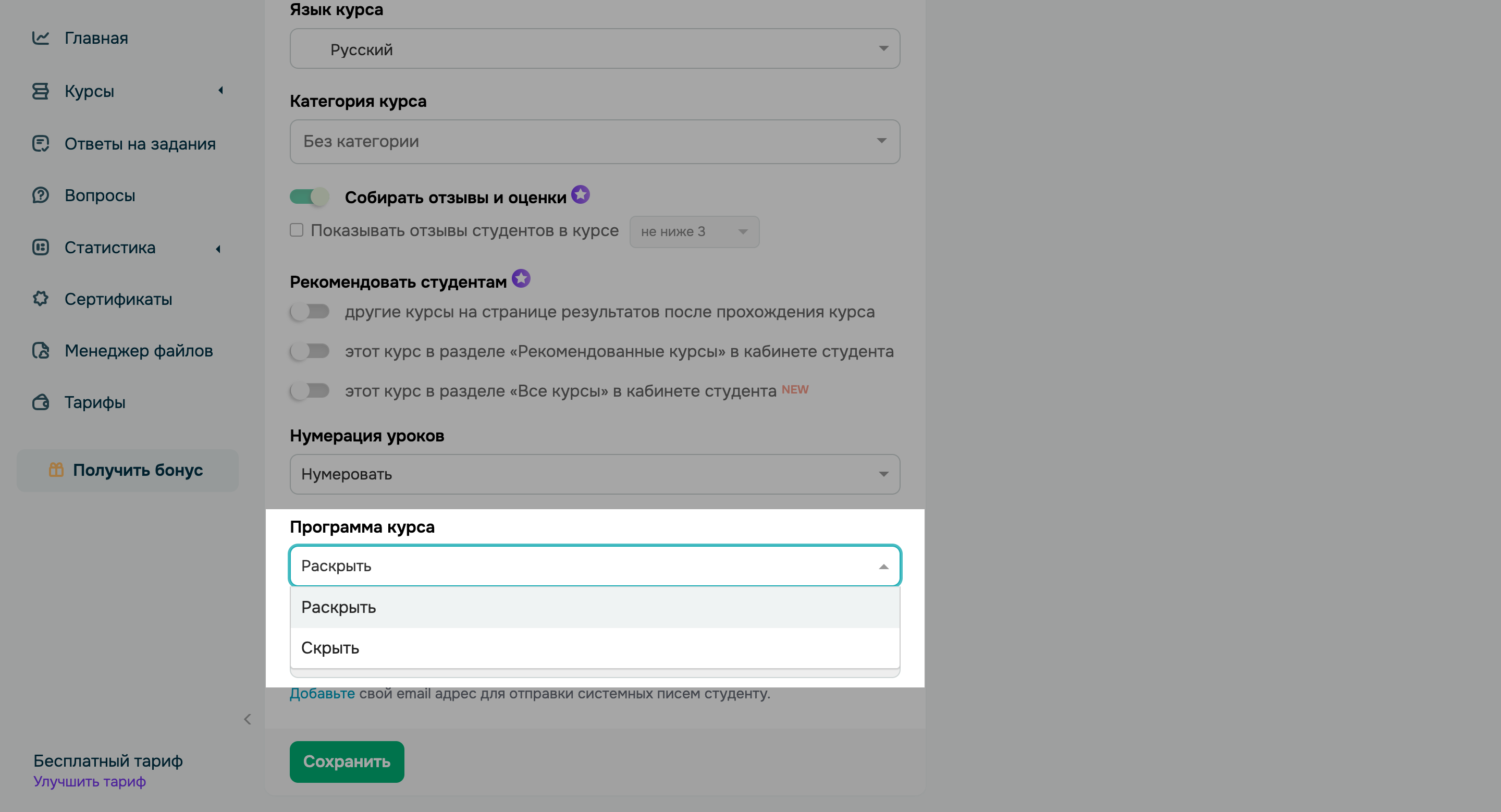This screenshot has width=1501, height=812.
Task: Select Скрыть in the Программа курса list
Action: pyautogui.click(x=330, y=647)
